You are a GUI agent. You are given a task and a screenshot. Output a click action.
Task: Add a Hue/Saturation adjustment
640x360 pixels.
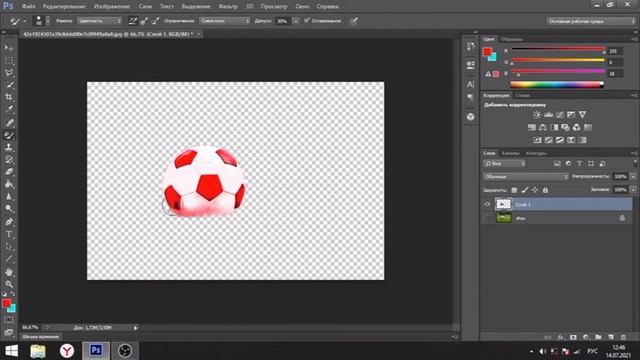[531, 128]
